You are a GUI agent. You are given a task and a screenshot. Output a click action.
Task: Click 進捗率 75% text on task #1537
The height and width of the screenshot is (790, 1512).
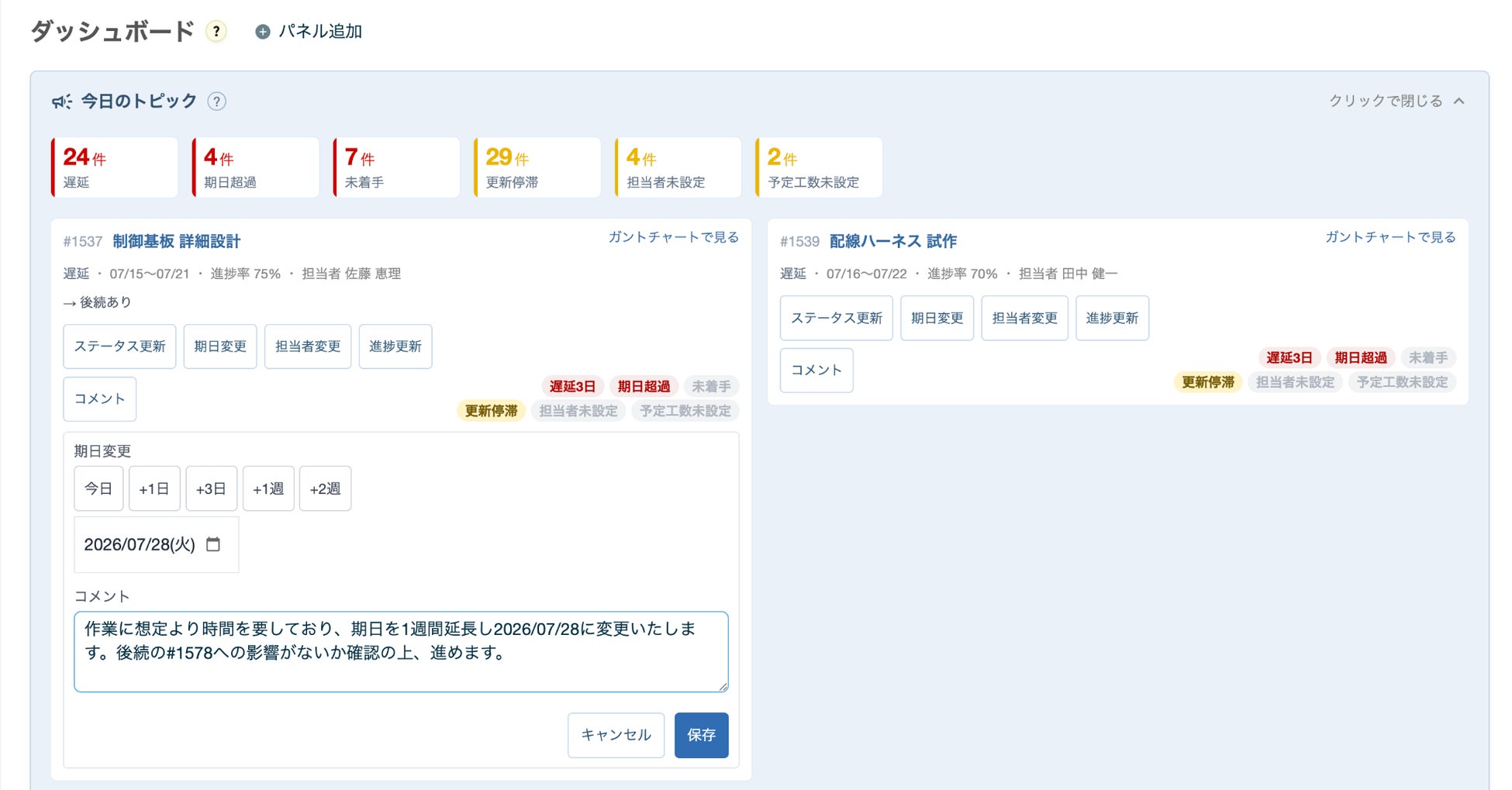245,274
